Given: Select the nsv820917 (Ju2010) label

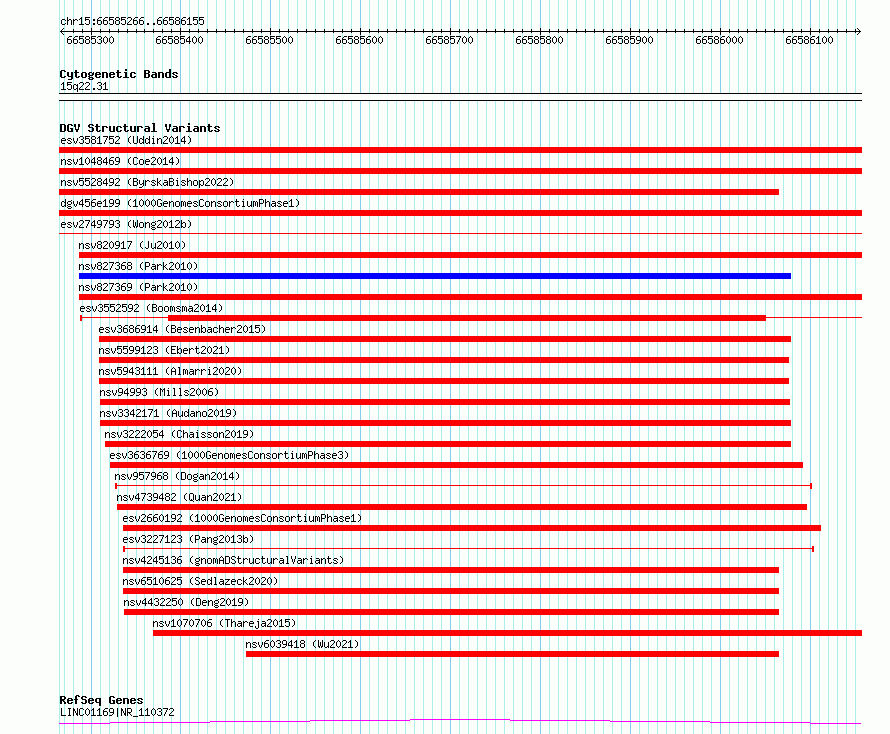Looking at the screenshot, I should (132, 245).
